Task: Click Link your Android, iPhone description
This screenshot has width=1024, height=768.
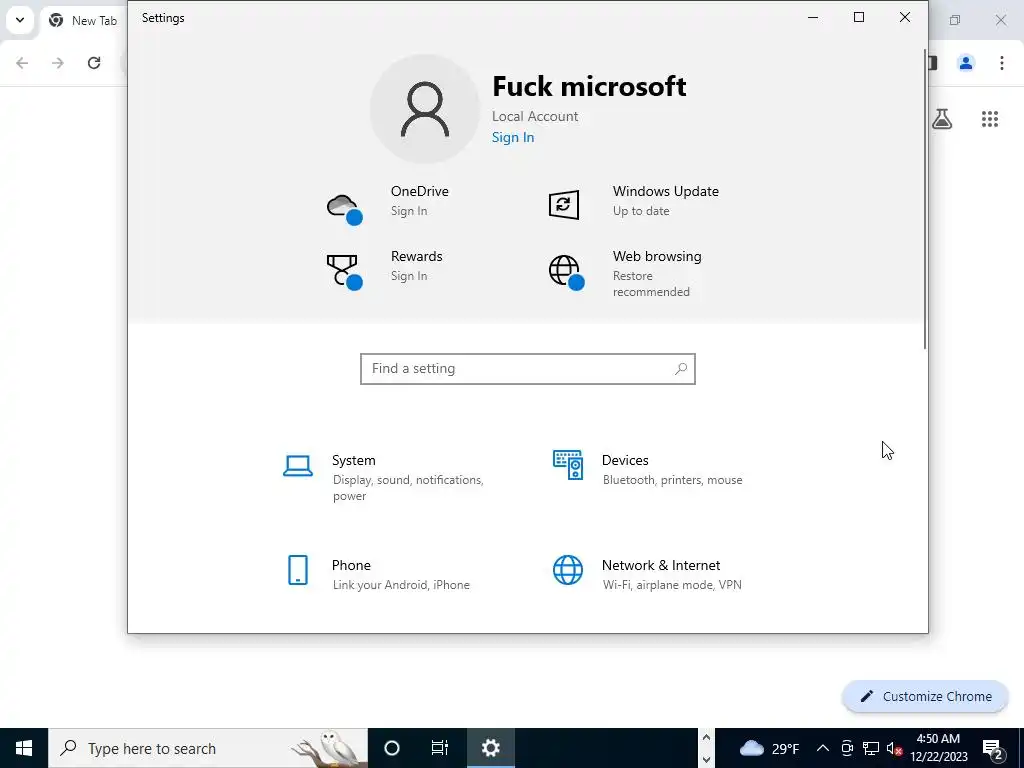Action: 401,584
